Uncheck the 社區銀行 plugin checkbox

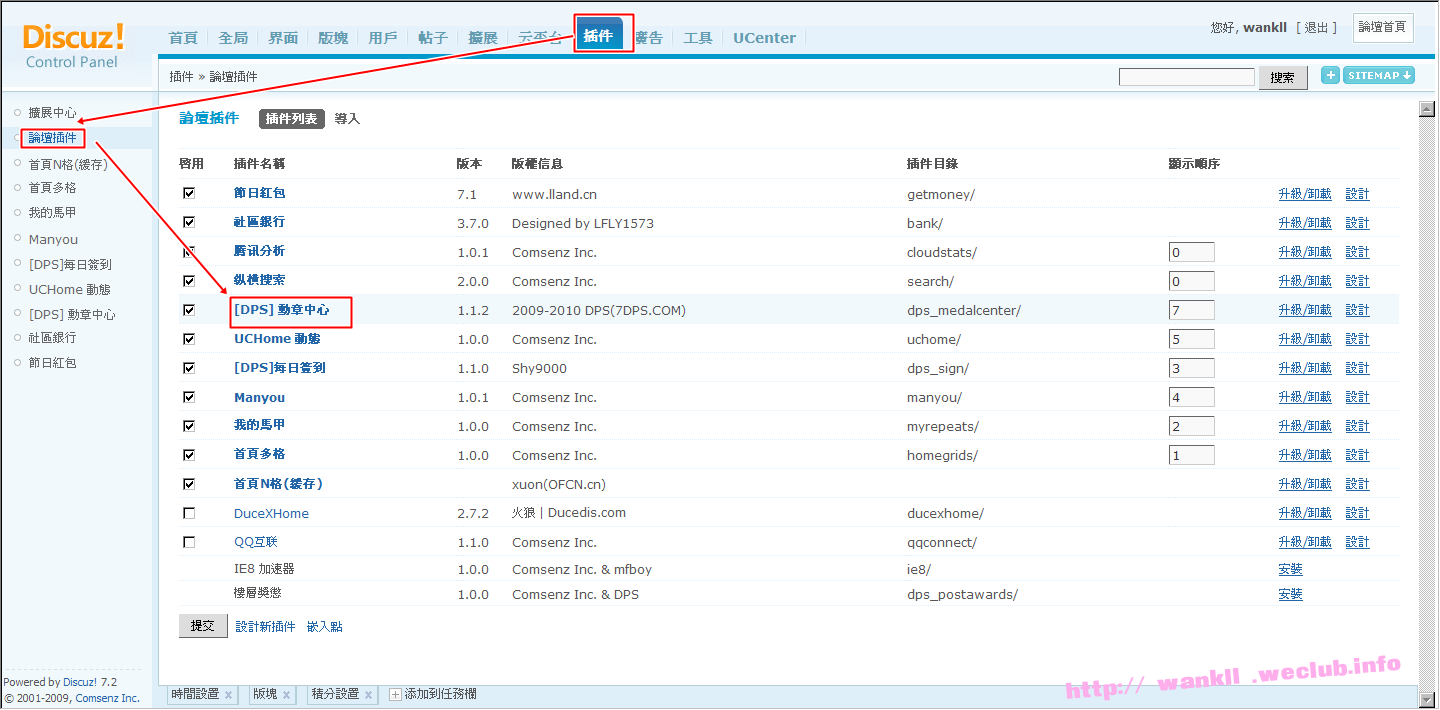point(189,222)
